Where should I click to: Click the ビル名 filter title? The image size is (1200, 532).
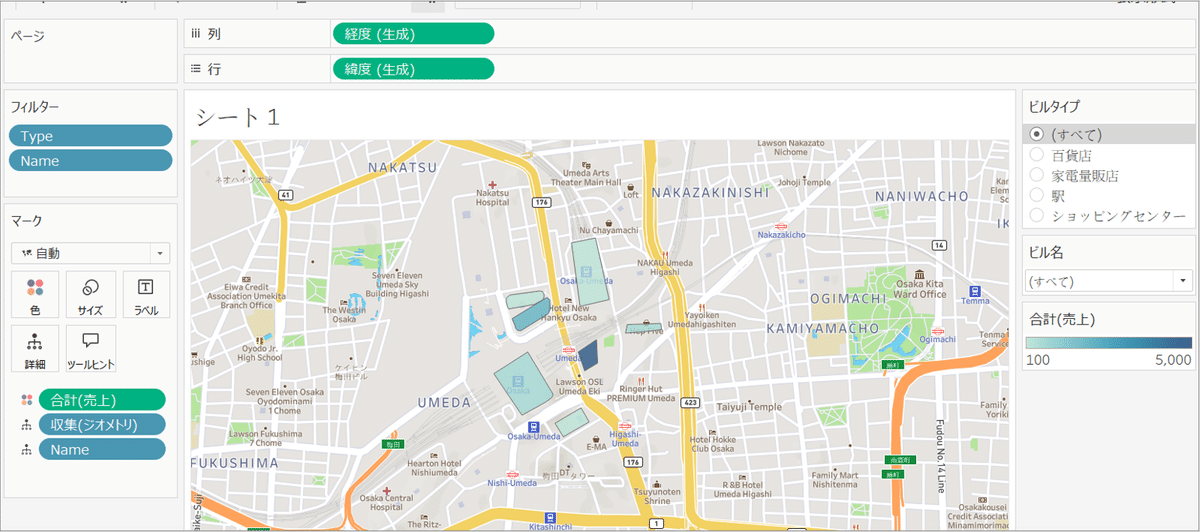click(x=1046, y=253)
